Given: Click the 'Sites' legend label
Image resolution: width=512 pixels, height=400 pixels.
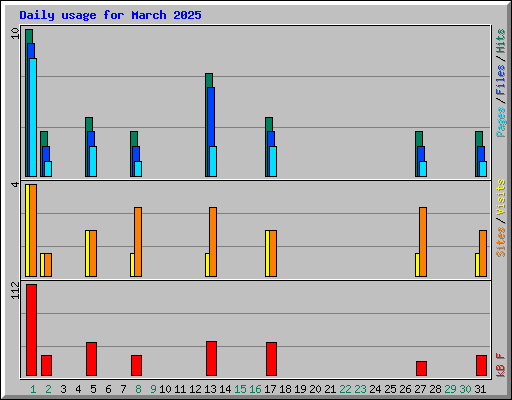Looking at the screenshot, I should 500,242.
